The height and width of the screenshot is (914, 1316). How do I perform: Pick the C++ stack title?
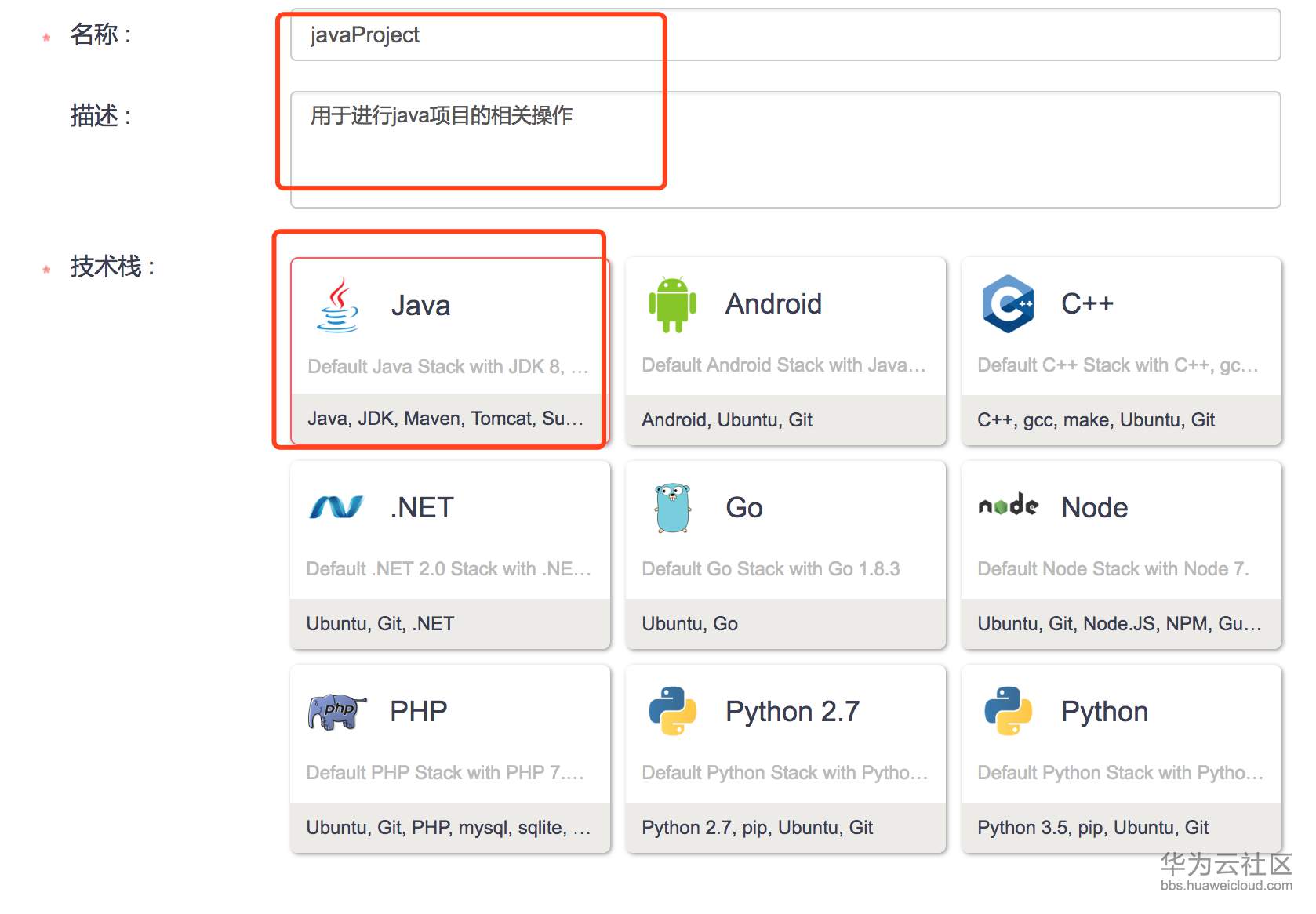1087,304
